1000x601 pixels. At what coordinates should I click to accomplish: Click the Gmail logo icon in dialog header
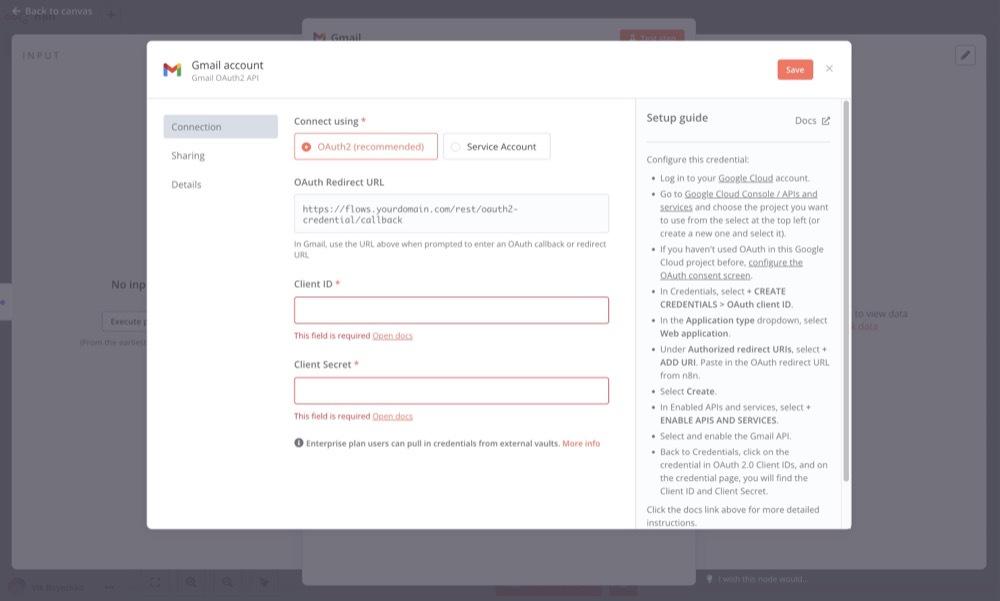pos(172,70)
